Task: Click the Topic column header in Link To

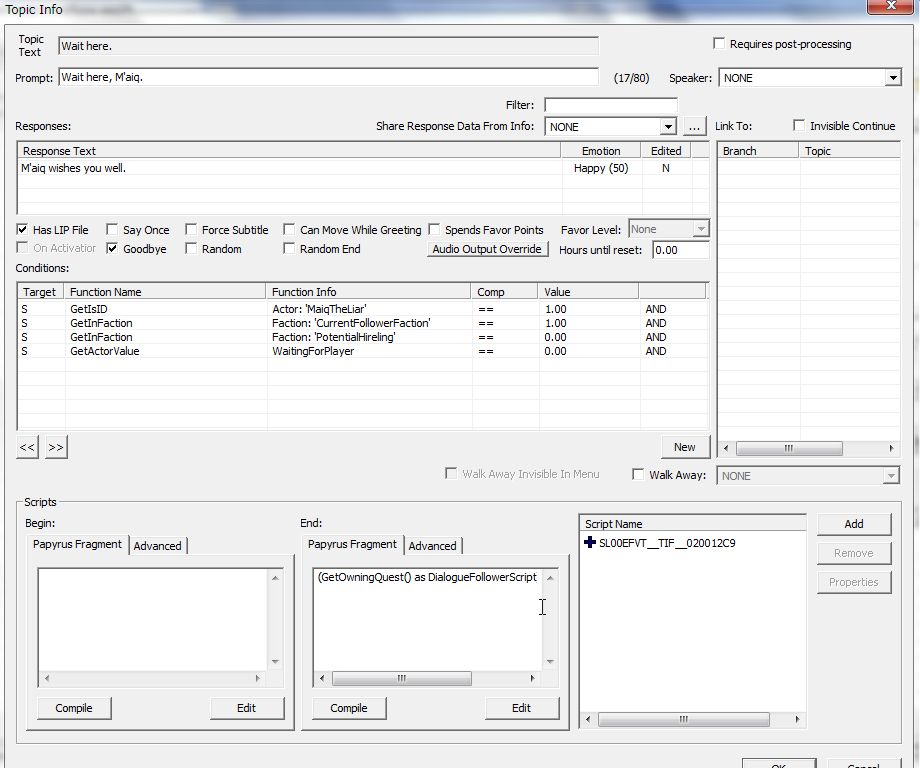Action: pyautogui.click(x=850, y=151)
